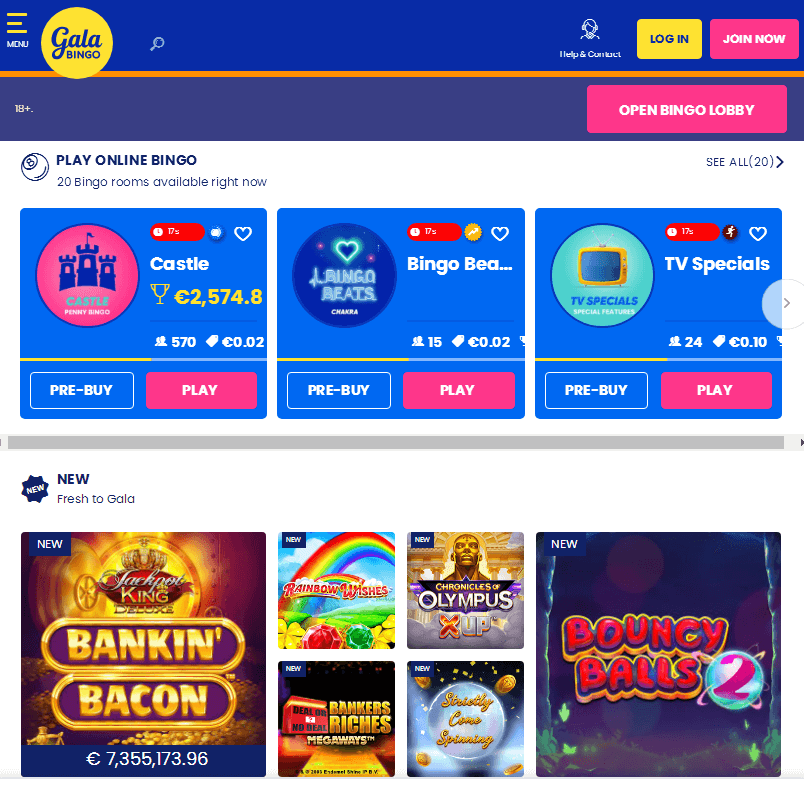Viewport: 804px width, 791px height.
Task: Toggle favorite heart on Bingo Beats
Action: pos(500,234)
